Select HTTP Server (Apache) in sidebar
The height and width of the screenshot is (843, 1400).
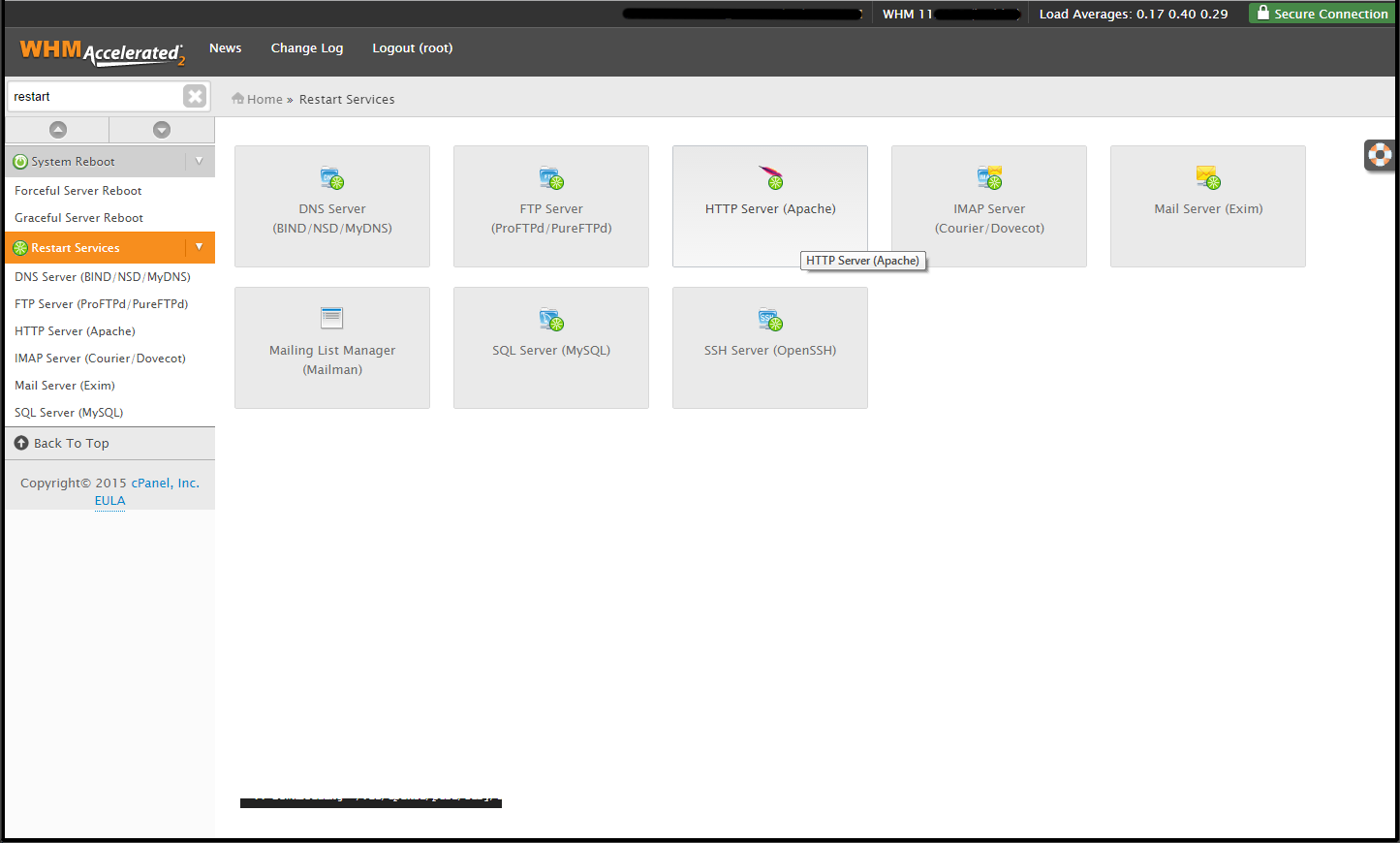76,331
